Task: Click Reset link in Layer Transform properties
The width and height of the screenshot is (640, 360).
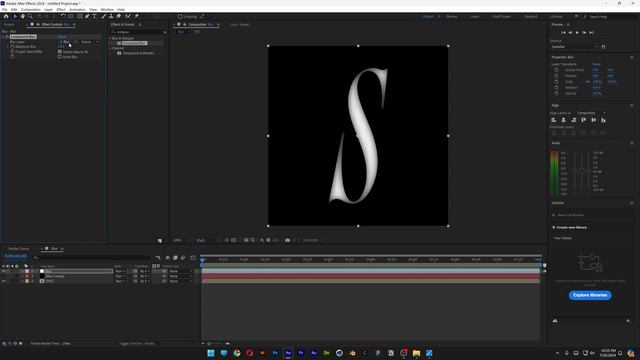Action: 597,64
